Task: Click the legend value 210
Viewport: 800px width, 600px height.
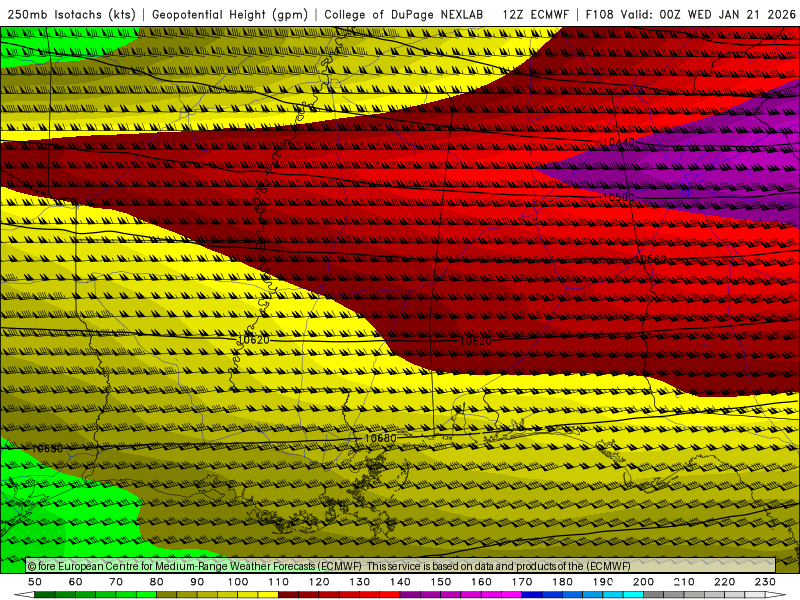Action: pos(684,582)
